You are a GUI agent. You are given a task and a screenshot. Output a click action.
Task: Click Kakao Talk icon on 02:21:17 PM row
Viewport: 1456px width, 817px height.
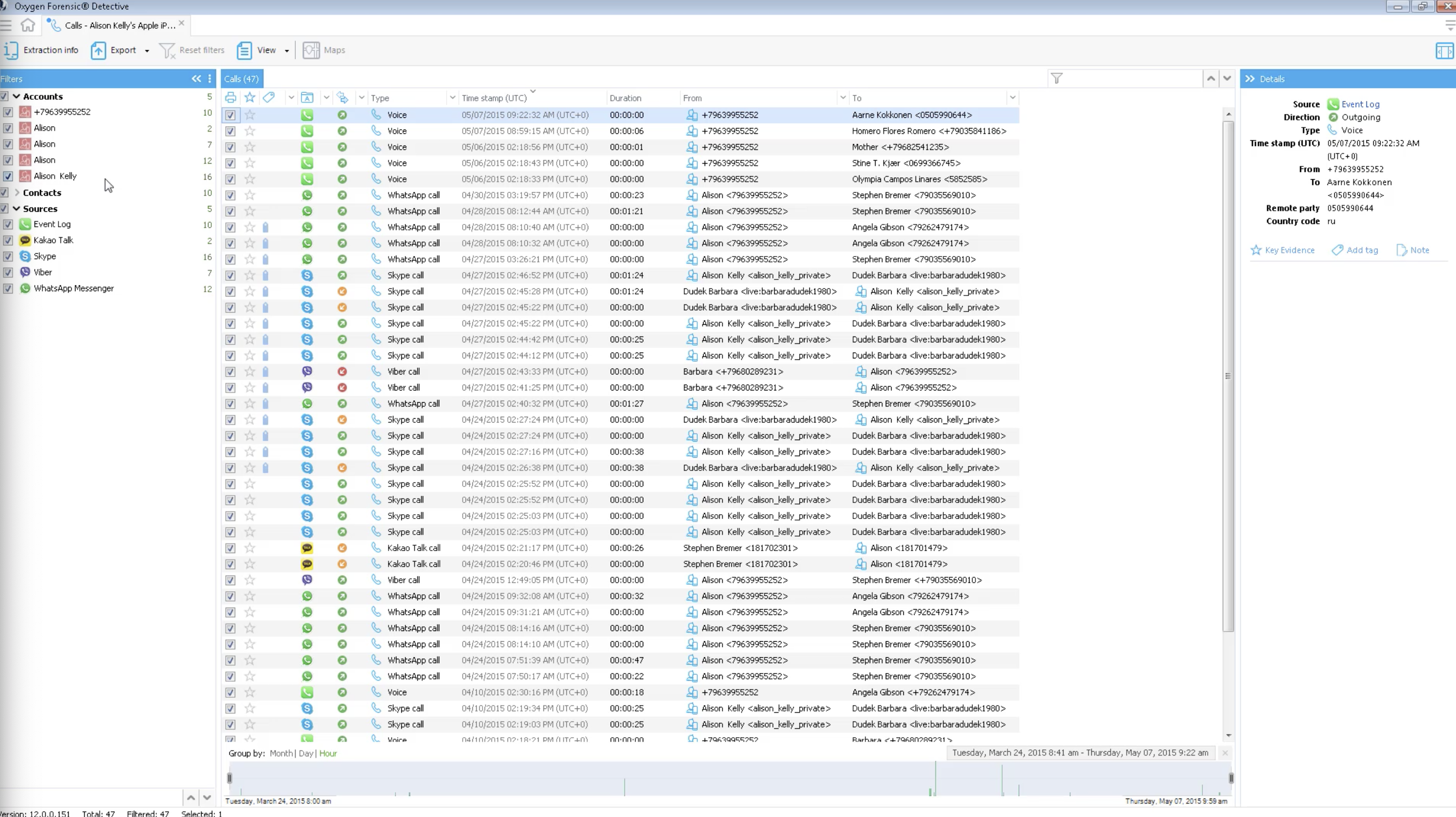coord(307,548)
